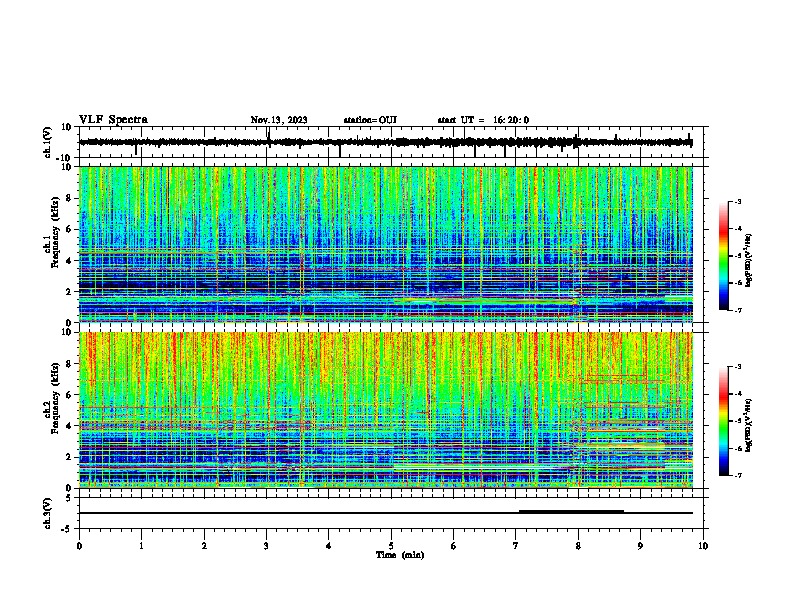Click the "8" tick on the Time axis

point(578,546)
